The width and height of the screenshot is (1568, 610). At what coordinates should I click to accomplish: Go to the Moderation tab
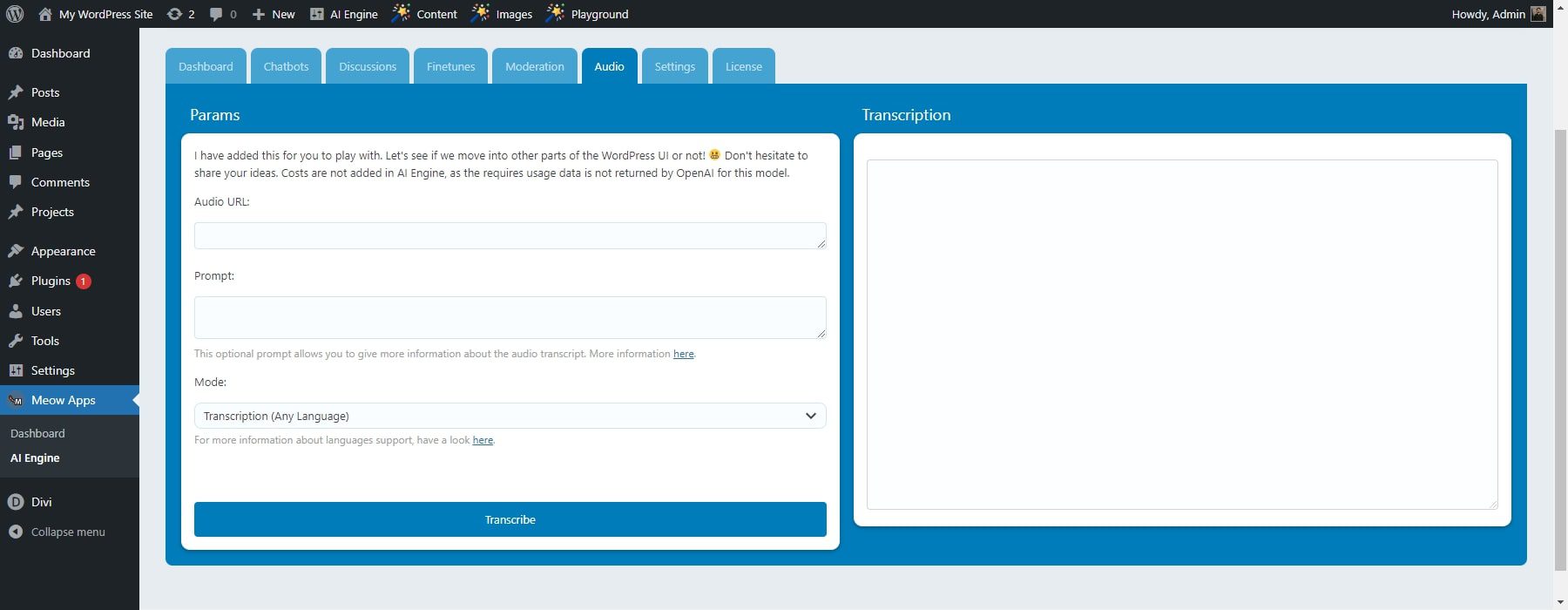(x=534, y=66)
